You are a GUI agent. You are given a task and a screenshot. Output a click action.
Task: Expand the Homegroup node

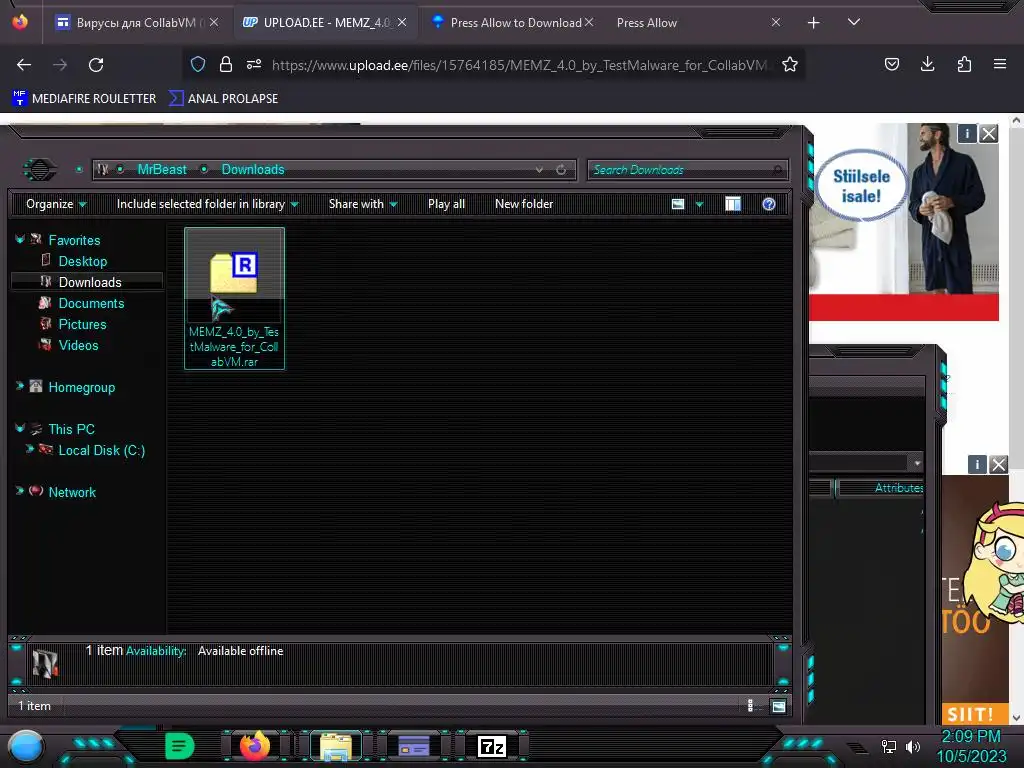(x=20, y=387)
